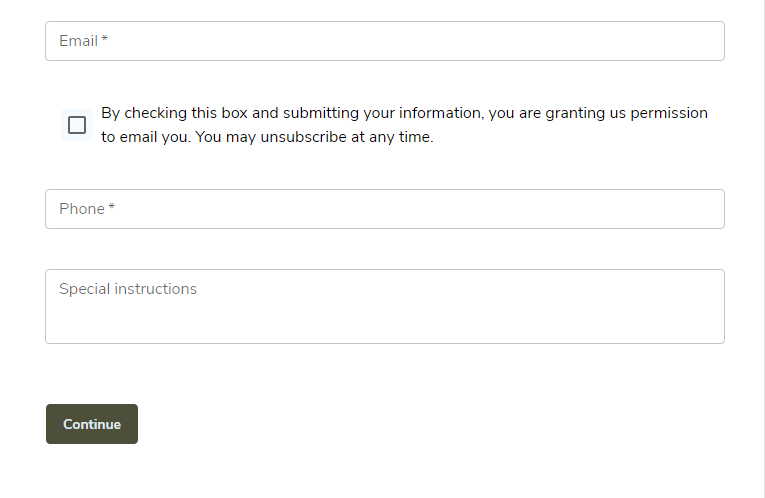Select the 'Phone *' placeholder text
The image size is (765, 498).
[87, 209]
